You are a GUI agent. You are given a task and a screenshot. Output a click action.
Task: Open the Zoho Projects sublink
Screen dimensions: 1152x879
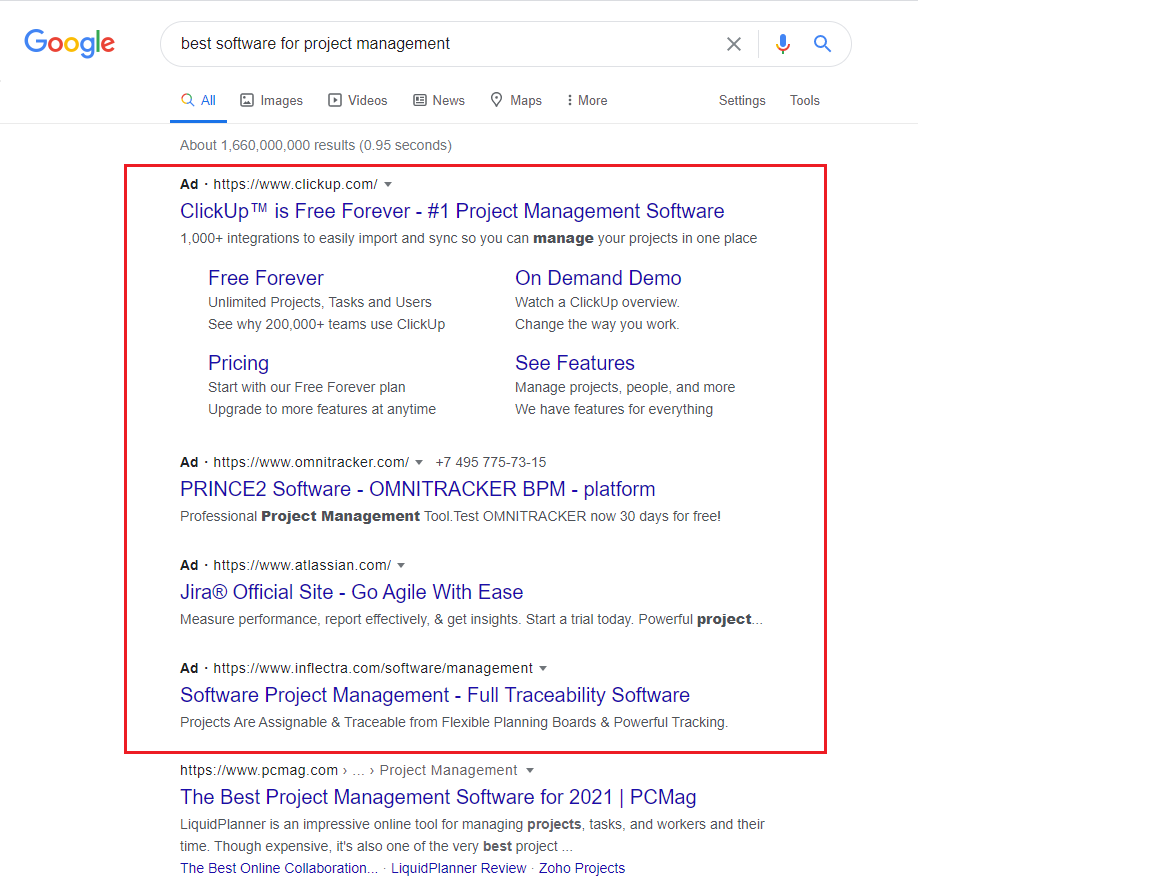(582, 868)
